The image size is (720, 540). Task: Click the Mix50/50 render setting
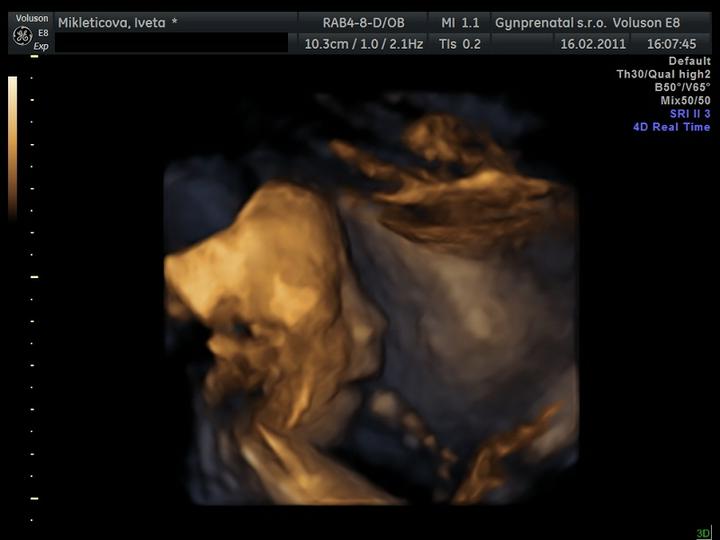(x=685, y=101)
